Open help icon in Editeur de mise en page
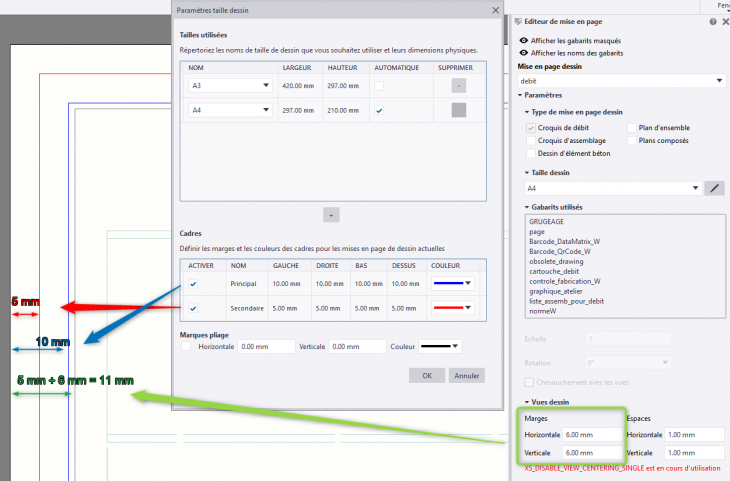The width and height of the screenshot is (730, 481). point(712,22)
